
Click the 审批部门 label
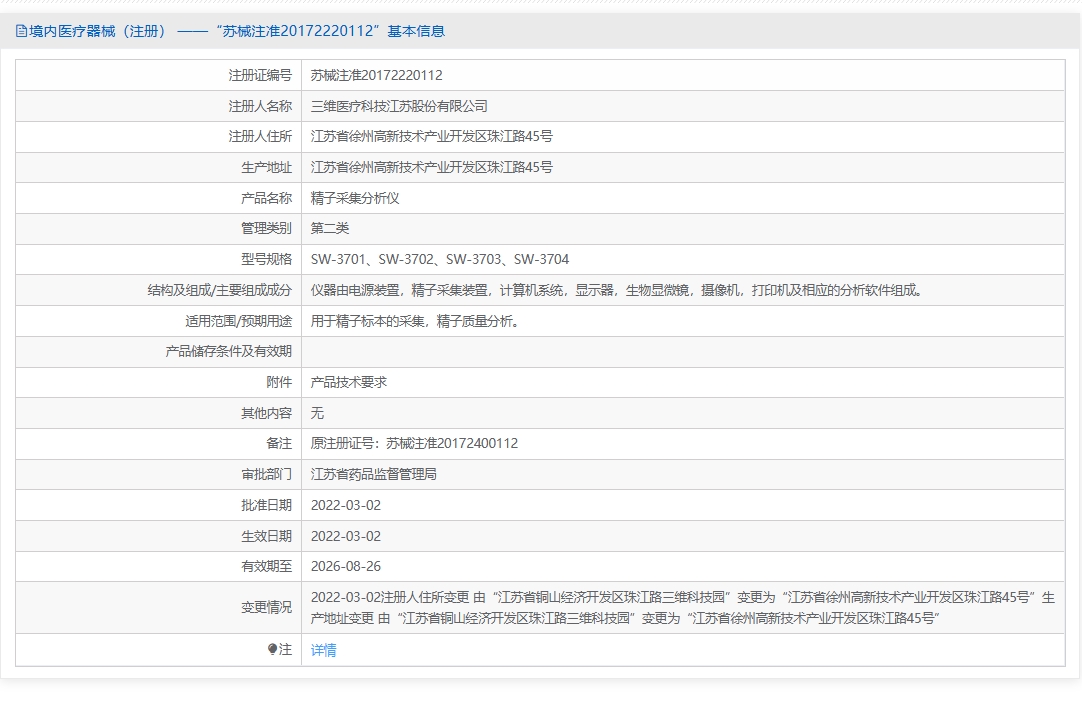(x=266, y=474)
